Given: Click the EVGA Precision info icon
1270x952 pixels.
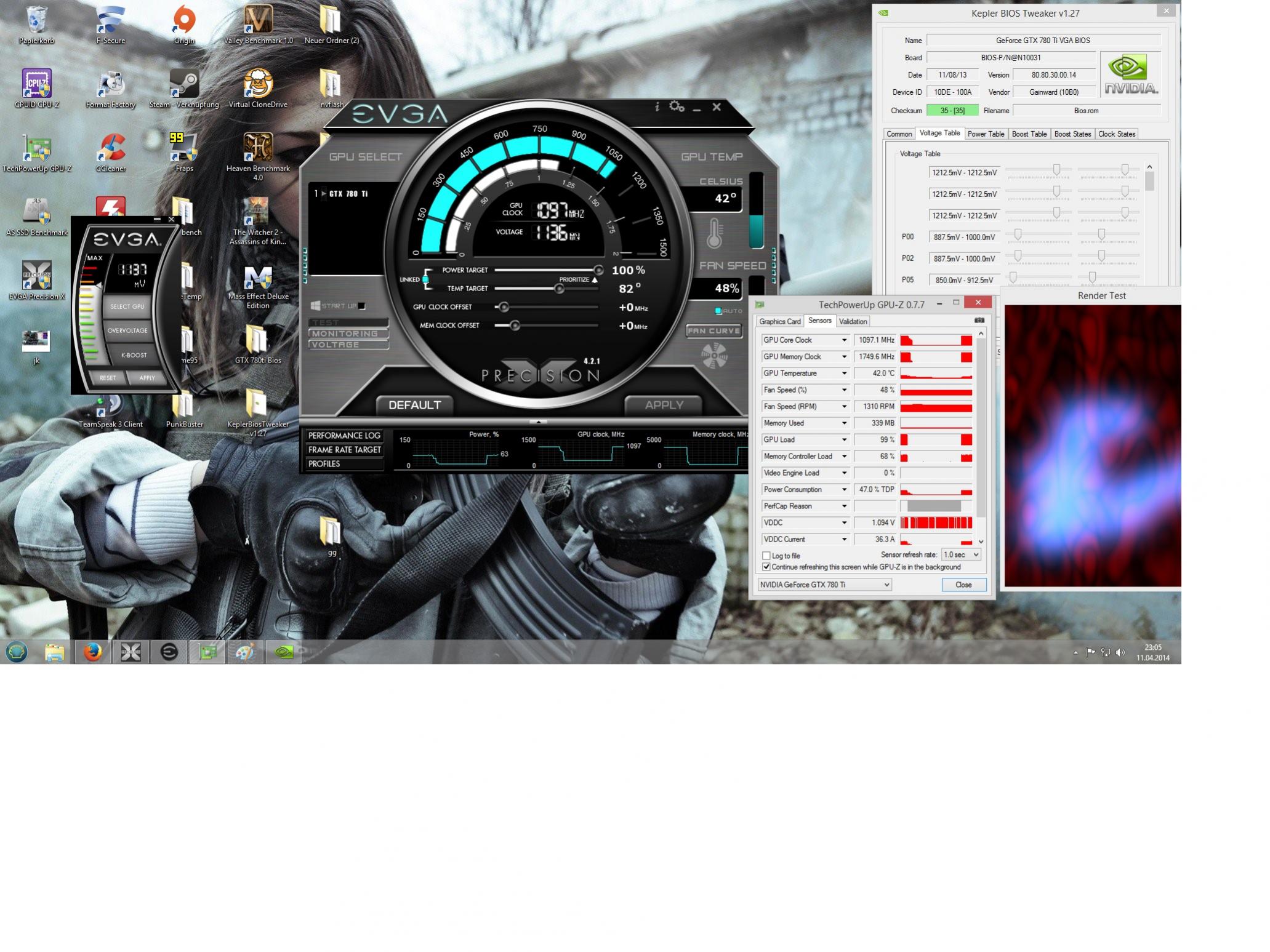Looking at the screenshot, I should [657, 106].
